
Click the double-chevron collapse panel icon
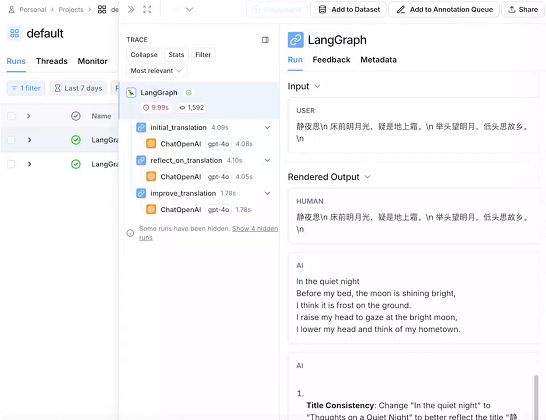coord(131,9)
